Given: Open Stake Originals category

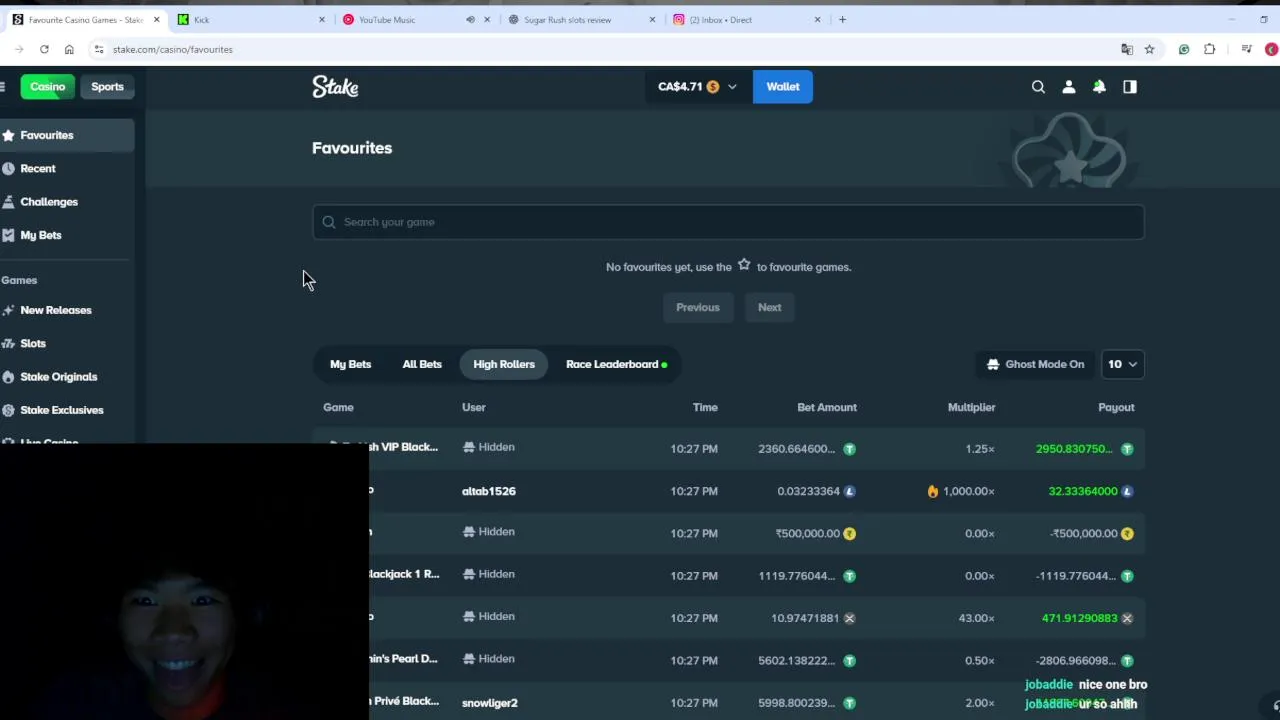Looking at the screenshot, I should coord(59,377).
